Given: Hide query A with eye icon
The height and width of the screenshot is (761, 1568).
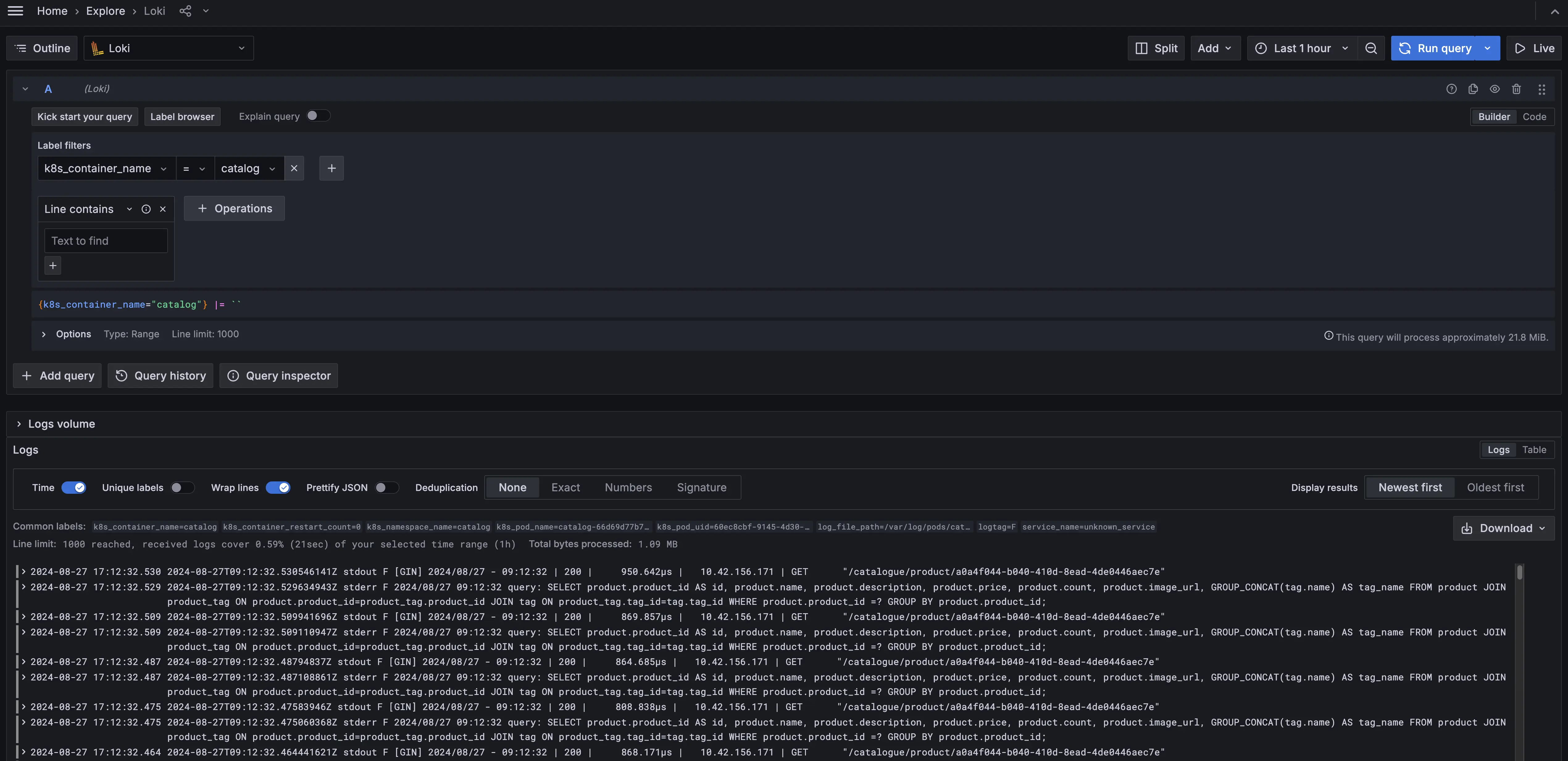Looking at the screenshot, I should (x=1494, y=89).
